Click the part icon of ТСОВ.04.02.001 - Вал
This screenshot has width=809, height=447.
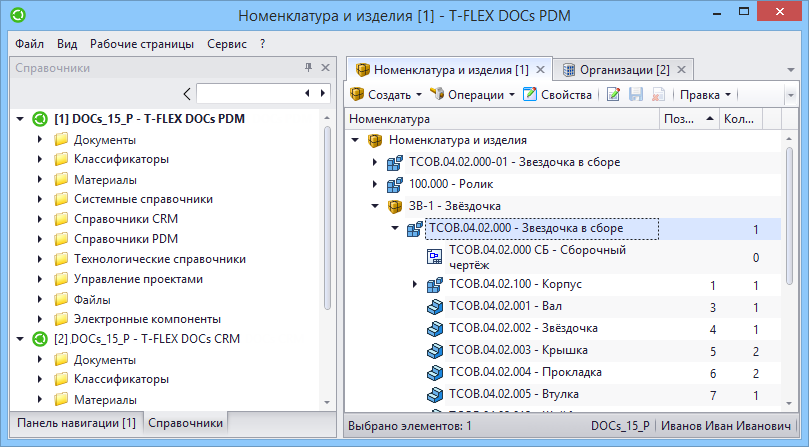click(435, 307)
